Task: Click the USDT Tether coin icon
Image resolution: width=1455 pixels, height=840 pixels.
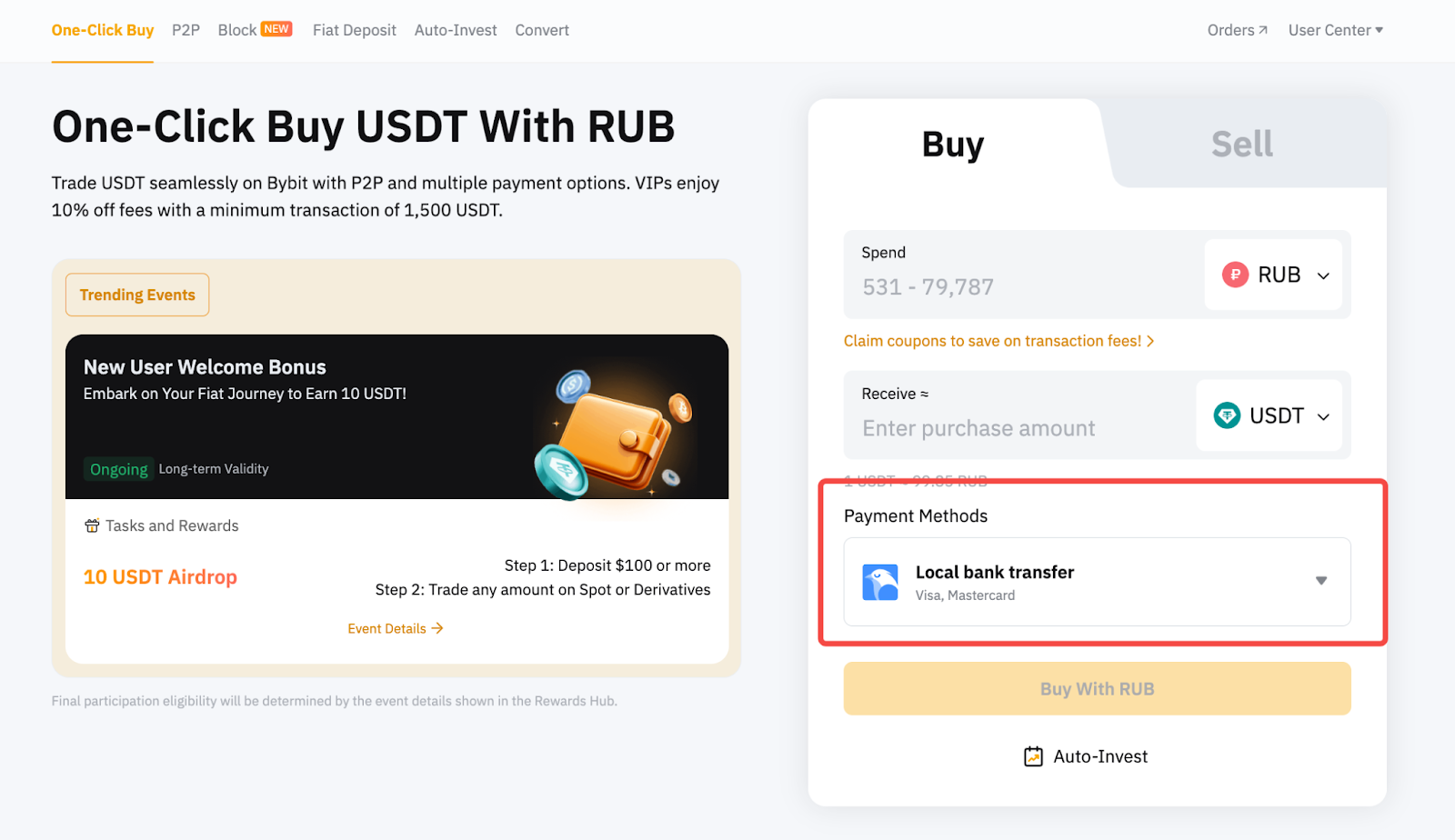Action: click(1227, 415)
